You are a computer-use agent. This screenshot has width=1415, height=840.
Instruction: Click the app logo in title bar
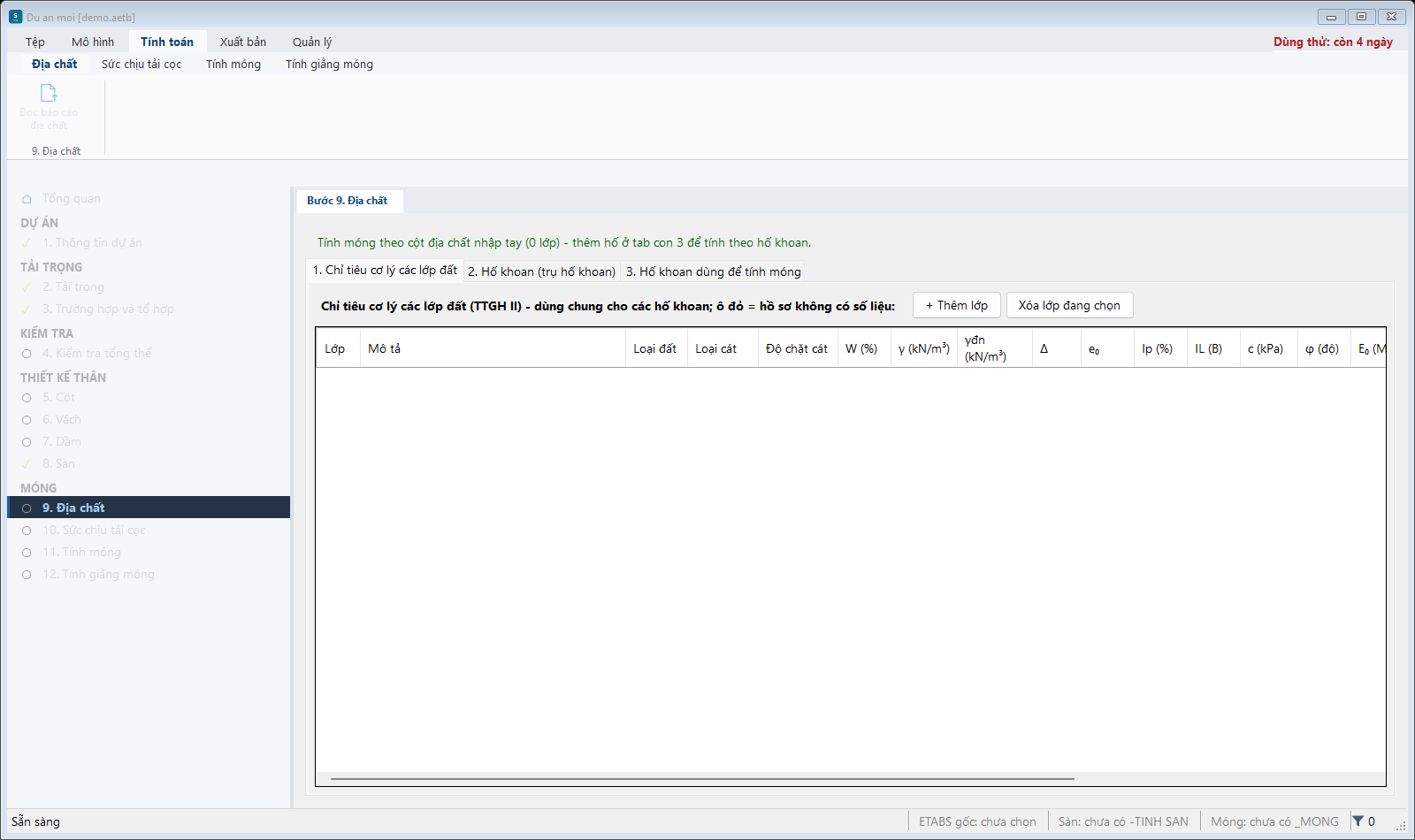coord(15,17)
